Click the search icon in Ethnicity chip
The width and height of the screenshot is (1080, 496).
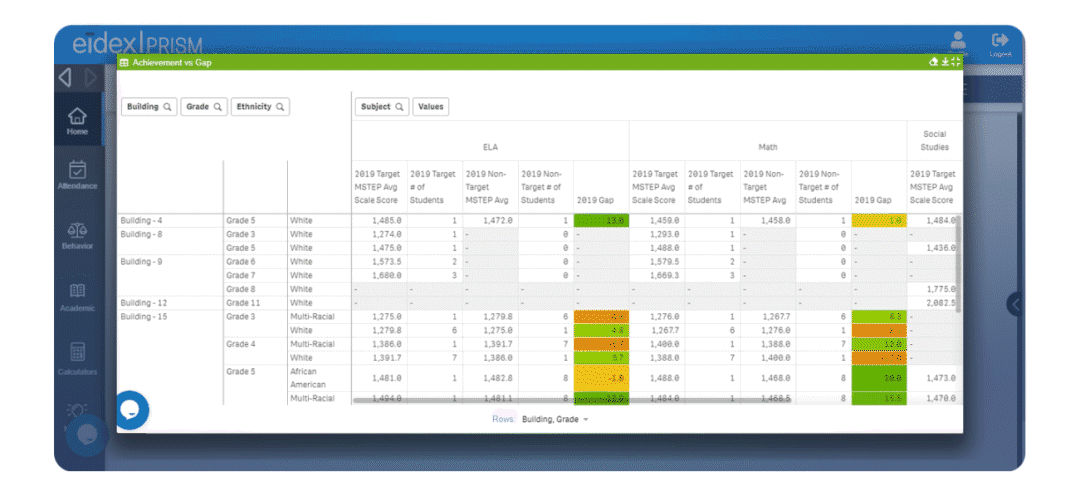[x=280, y=107]
